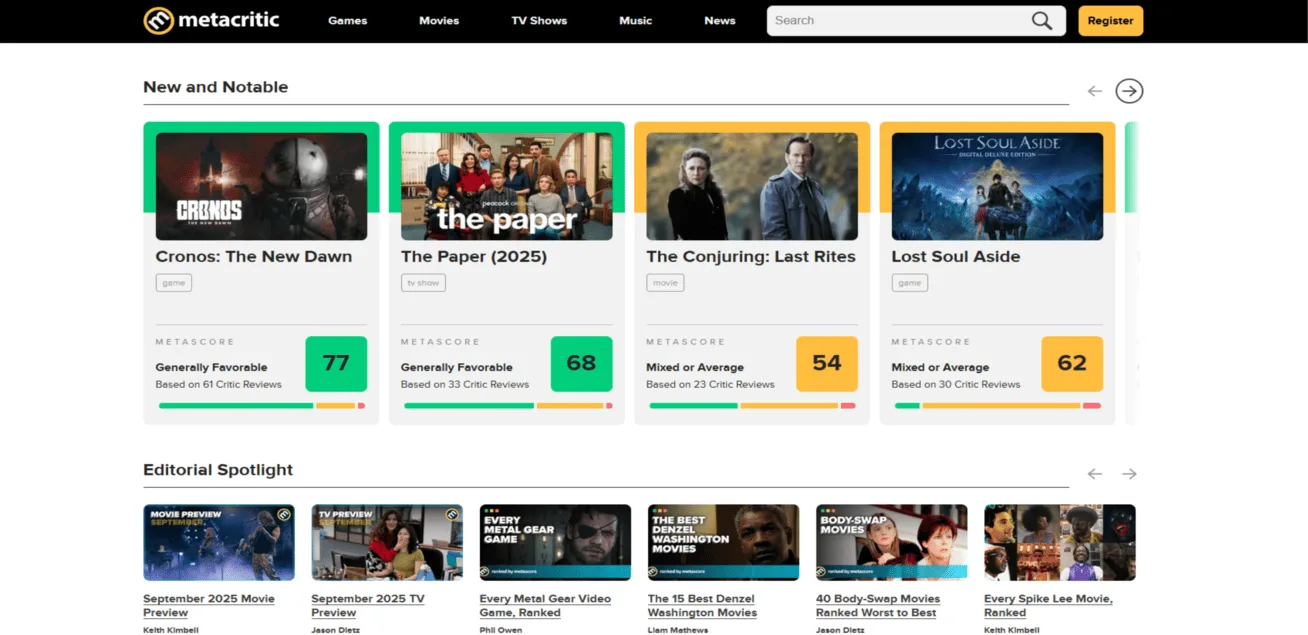Open Body-Swap Movies thumbnail
This screenshot has width=1308, height=635.
[x=892, y=543]
